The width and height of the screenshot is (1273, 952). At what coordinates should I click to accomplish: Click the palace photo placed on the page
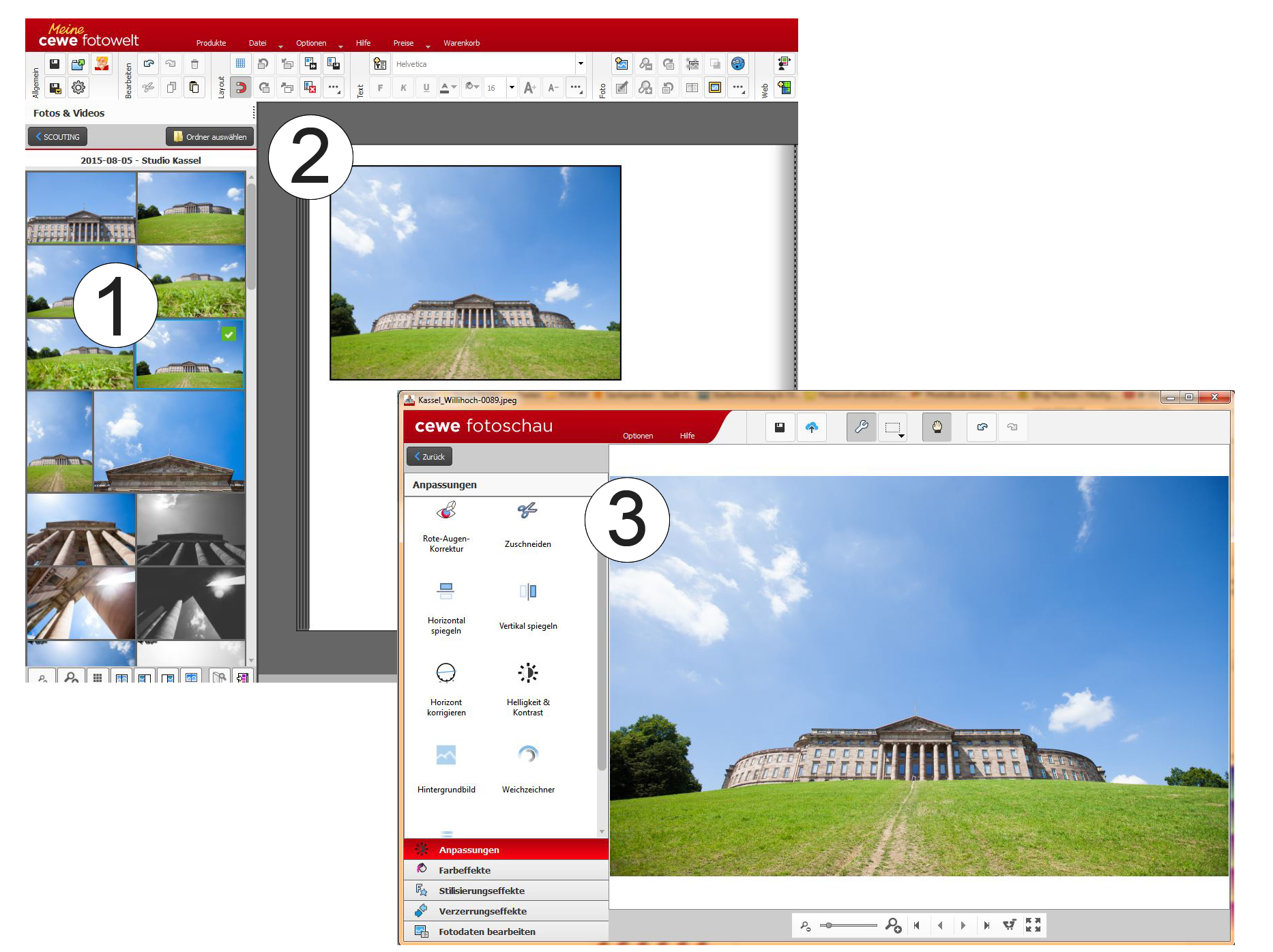(475, 273)
